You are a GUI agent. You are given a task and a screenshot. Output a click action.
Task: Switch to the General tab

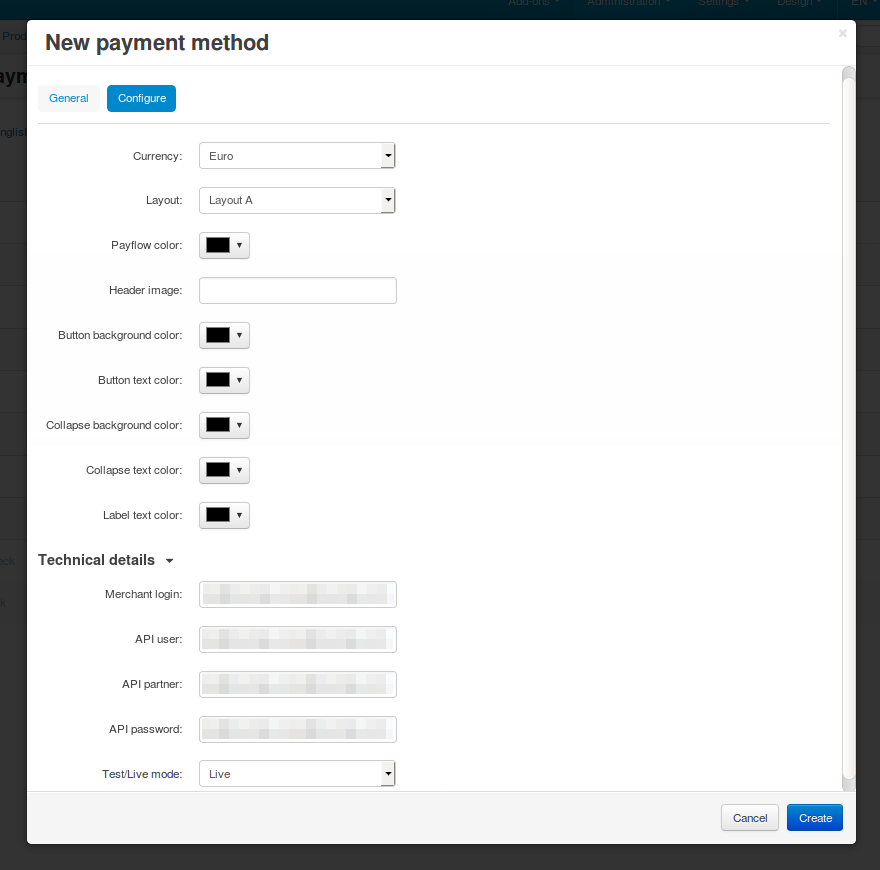pyautogui.click(x=68, y=98)
